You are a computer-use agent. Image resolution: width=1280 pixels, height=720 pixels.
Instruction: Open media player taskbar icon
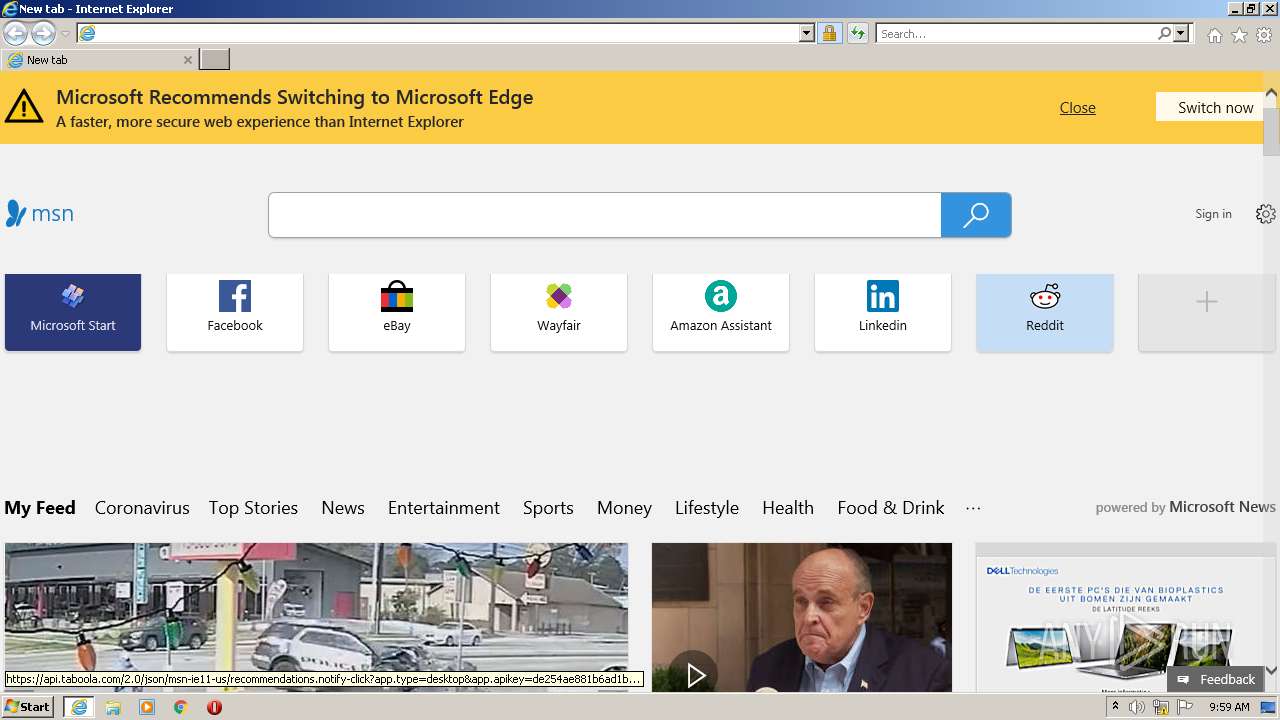point(147,707)
